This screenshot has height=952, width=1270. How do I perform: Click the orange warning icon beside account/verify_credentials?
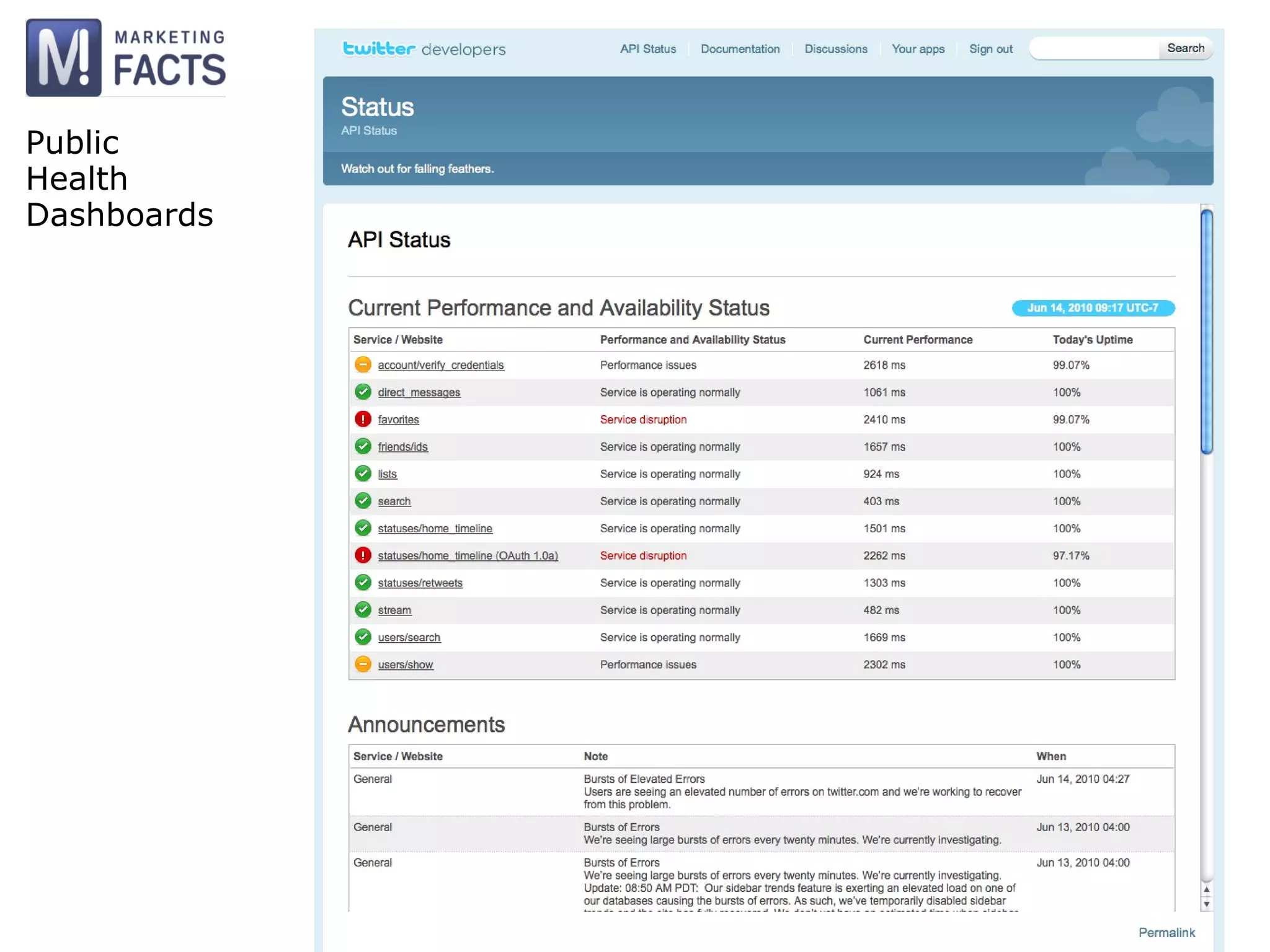363,364
